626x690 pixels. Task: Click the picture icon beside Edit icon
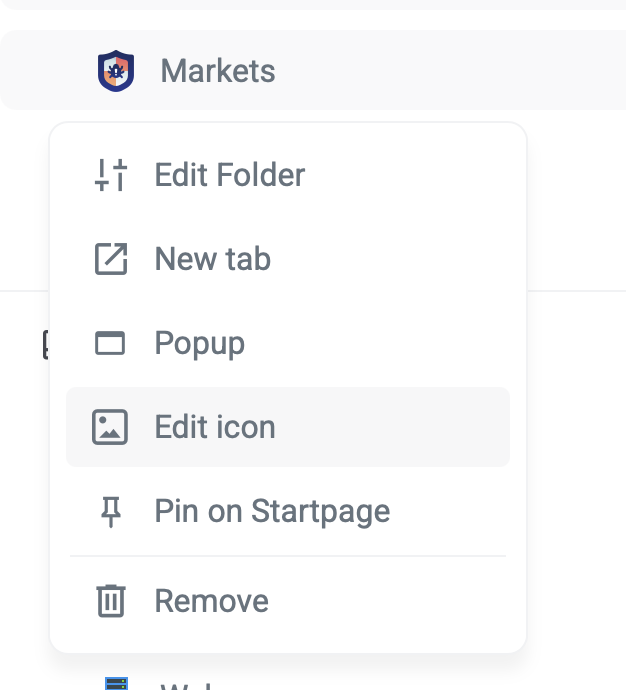click(x=110, y=427)
